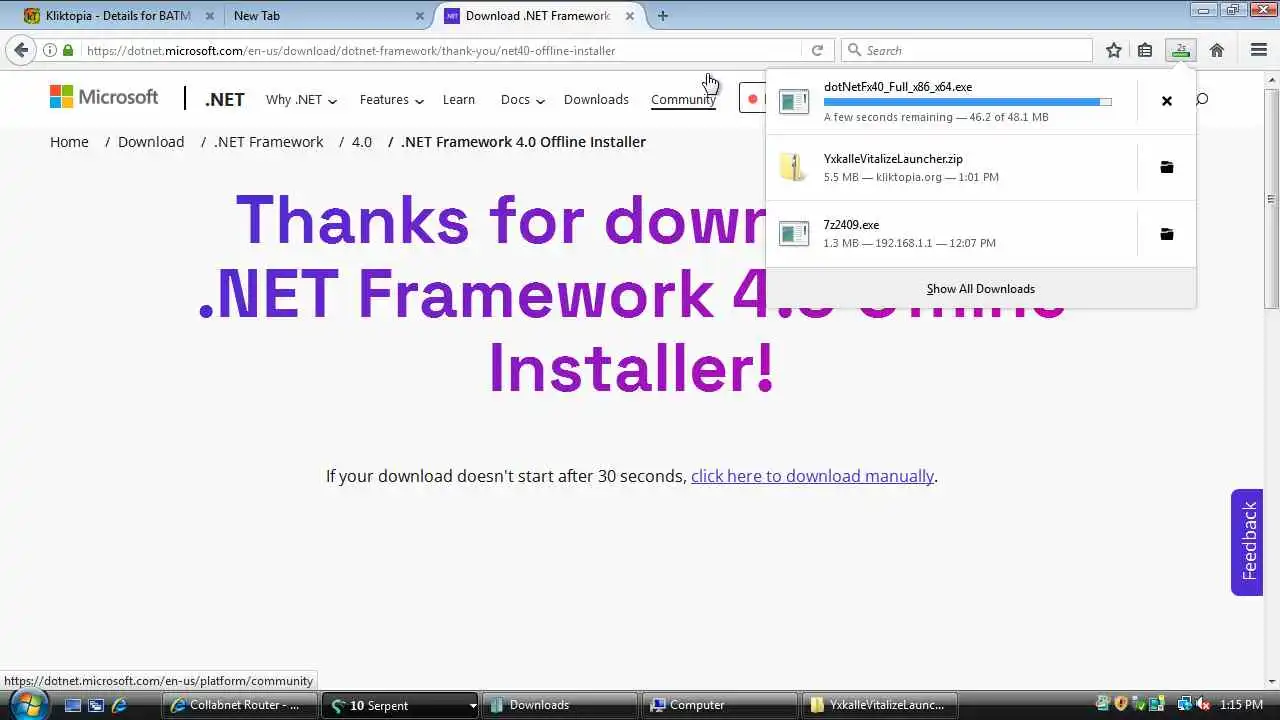Open containing folder for YxkalleVitalizeLauncher.zip

coord(1166,167)
